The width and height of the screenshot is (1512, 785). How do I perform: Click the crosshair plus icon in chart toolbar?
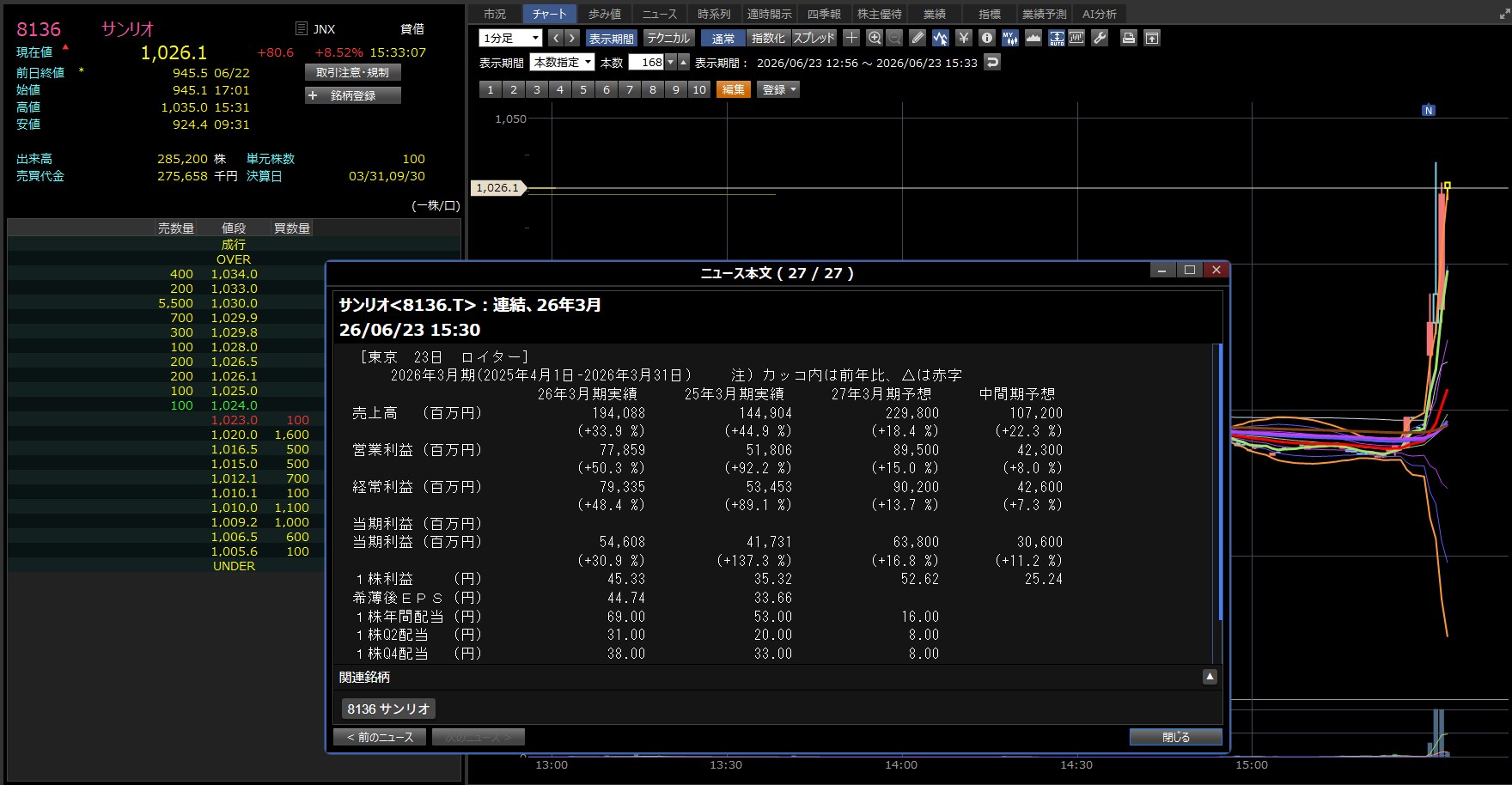point(851,38)
